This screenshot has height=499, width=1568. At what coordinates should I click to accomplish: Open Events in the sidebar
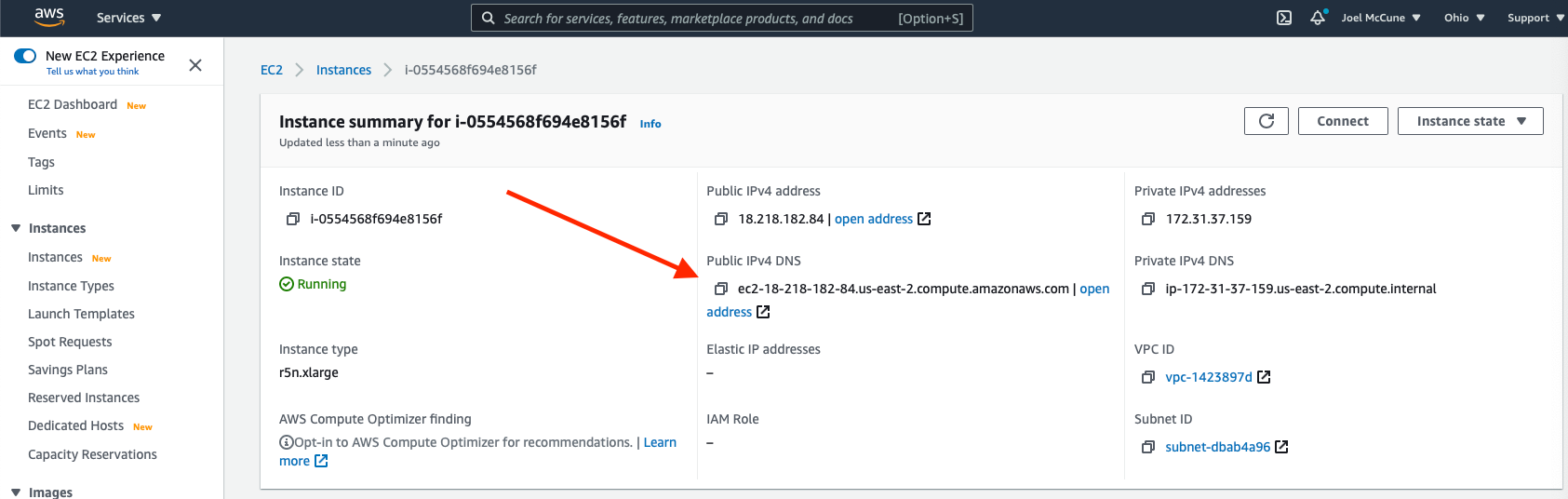47,133
